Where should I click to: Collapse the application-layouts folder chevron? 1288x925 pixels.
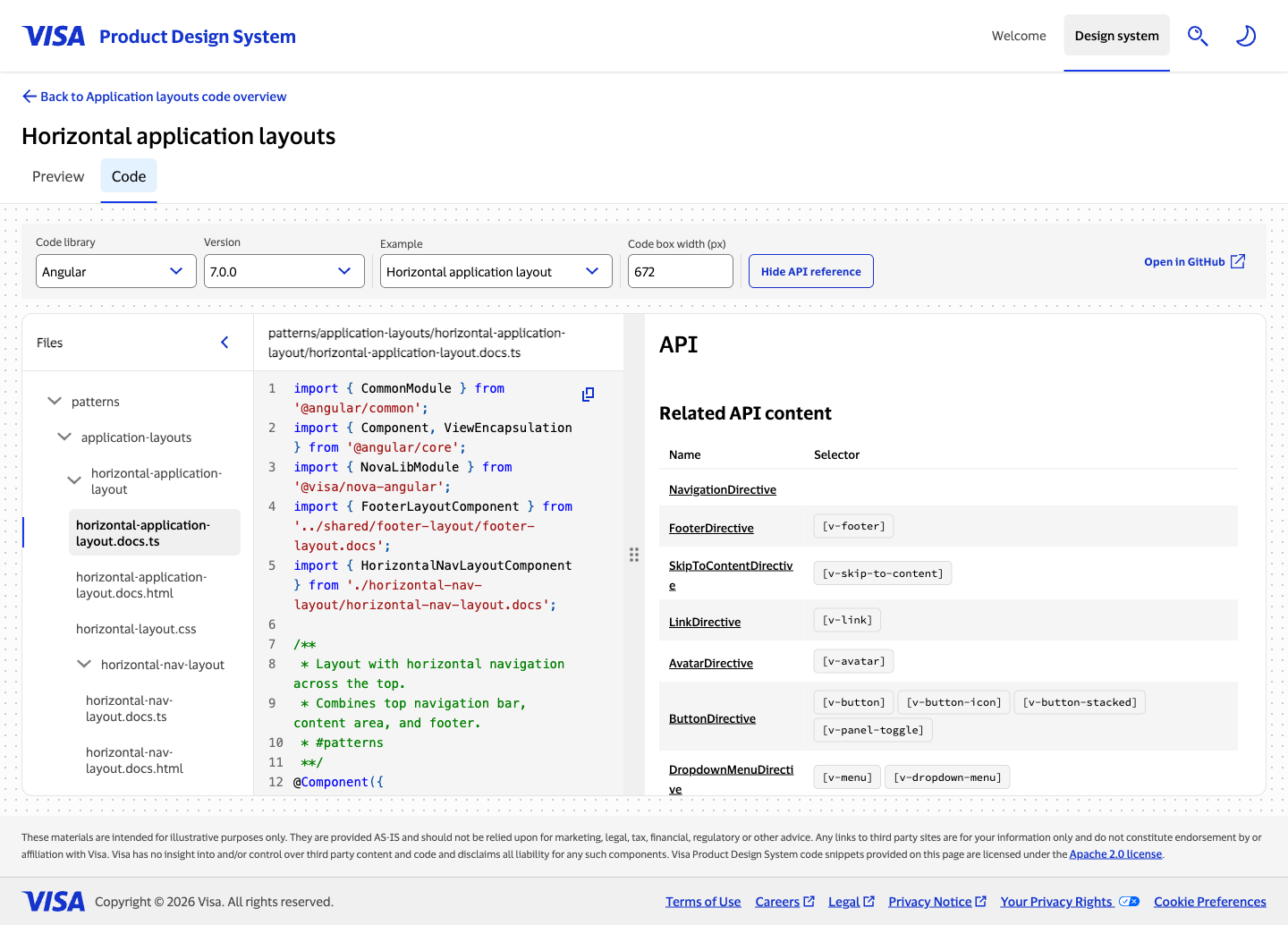pos(64,437)
